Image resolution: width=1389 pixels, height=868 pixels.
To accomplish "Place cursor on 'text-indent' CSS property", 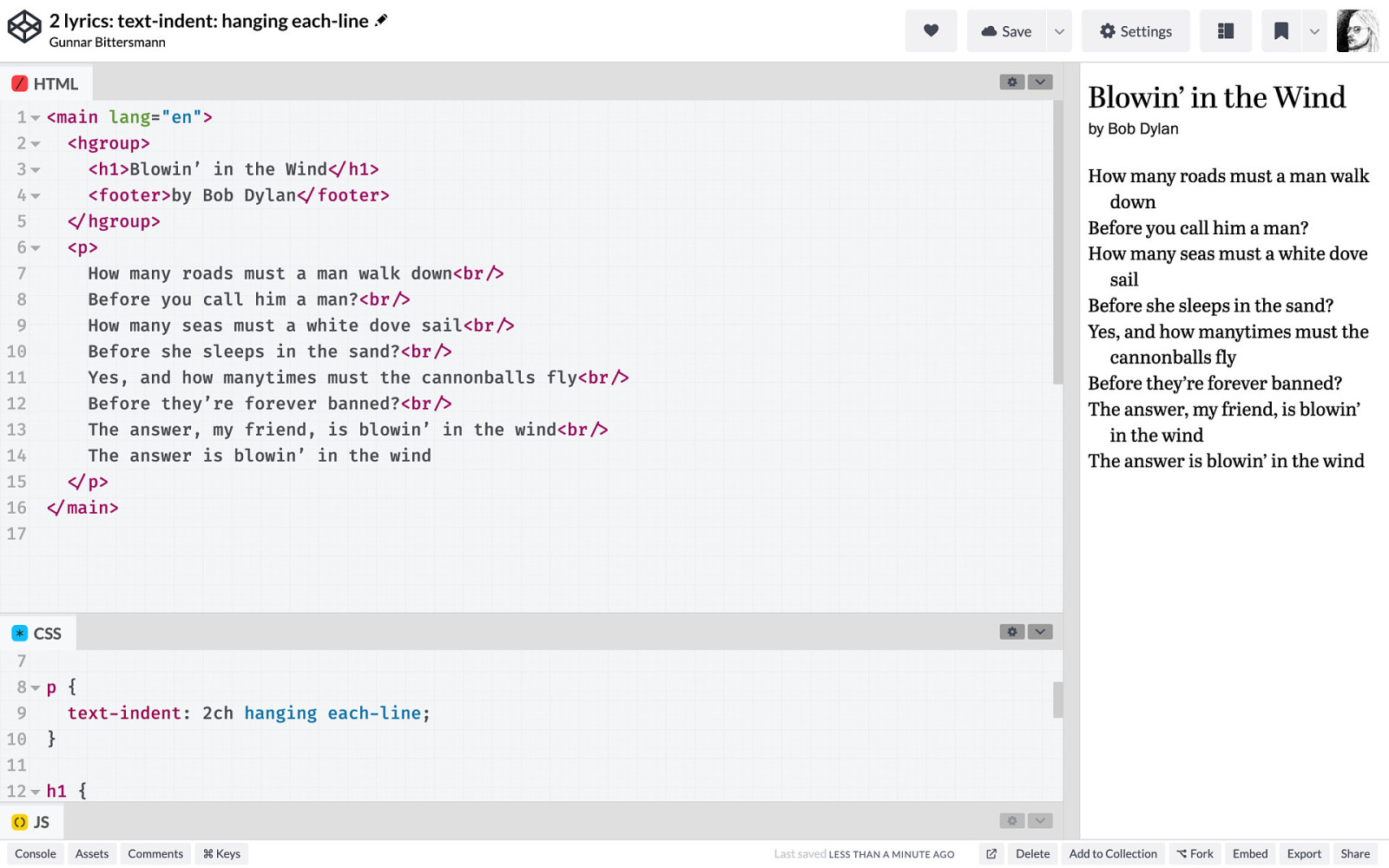I will [x=124, y=713].
